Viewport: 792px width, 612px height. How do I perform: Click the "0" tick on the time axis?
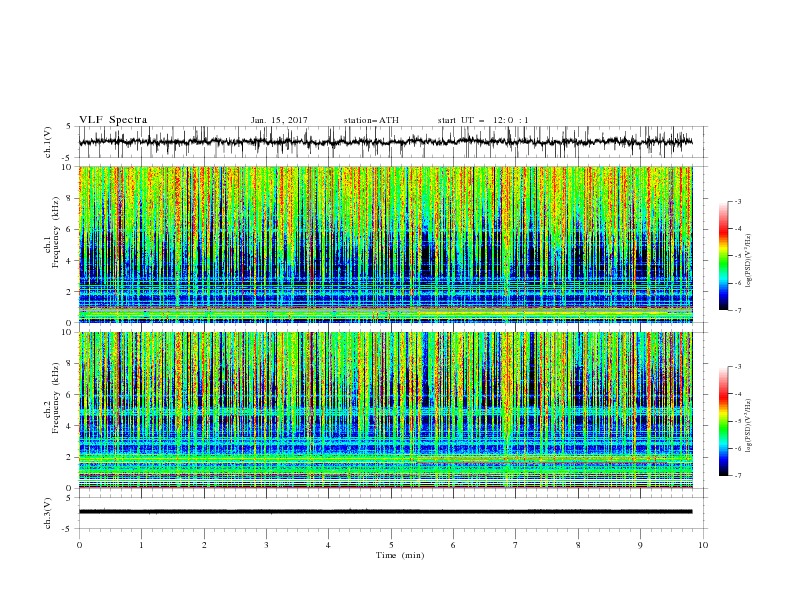[x=79, y=545]
